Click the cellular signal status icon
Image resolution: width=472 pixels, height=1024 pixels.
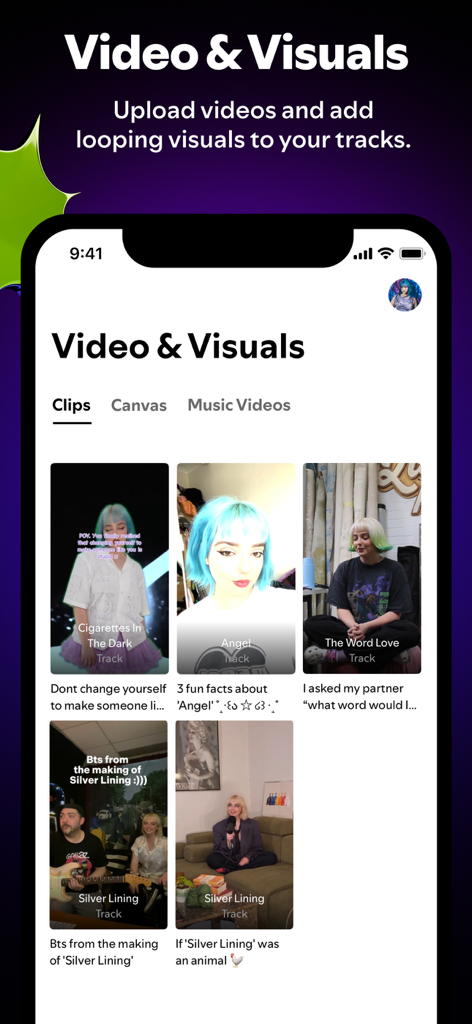(363, 253)
